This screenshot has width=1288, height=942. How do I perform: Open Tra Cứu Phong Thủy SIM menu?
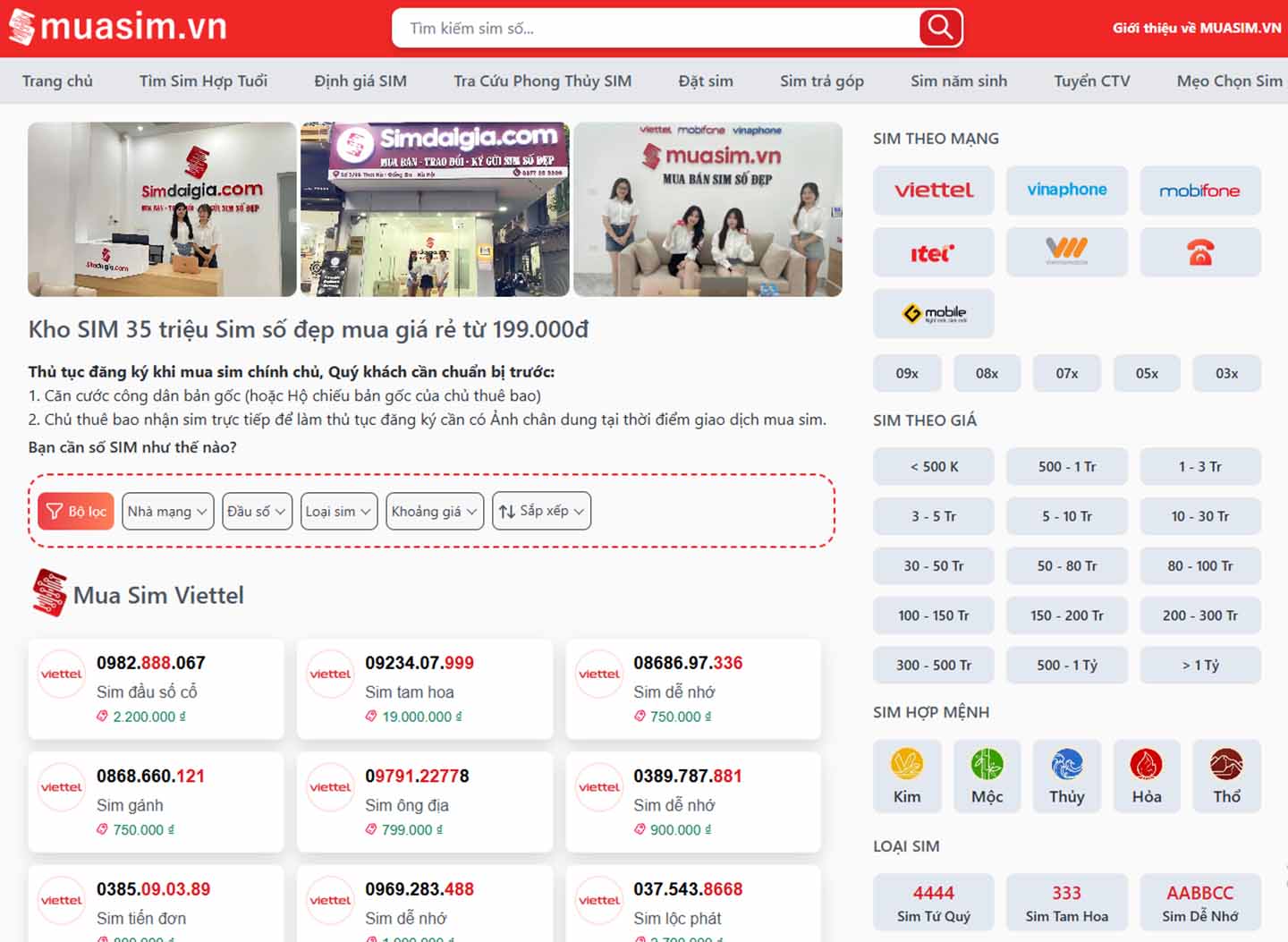[542, 81]
